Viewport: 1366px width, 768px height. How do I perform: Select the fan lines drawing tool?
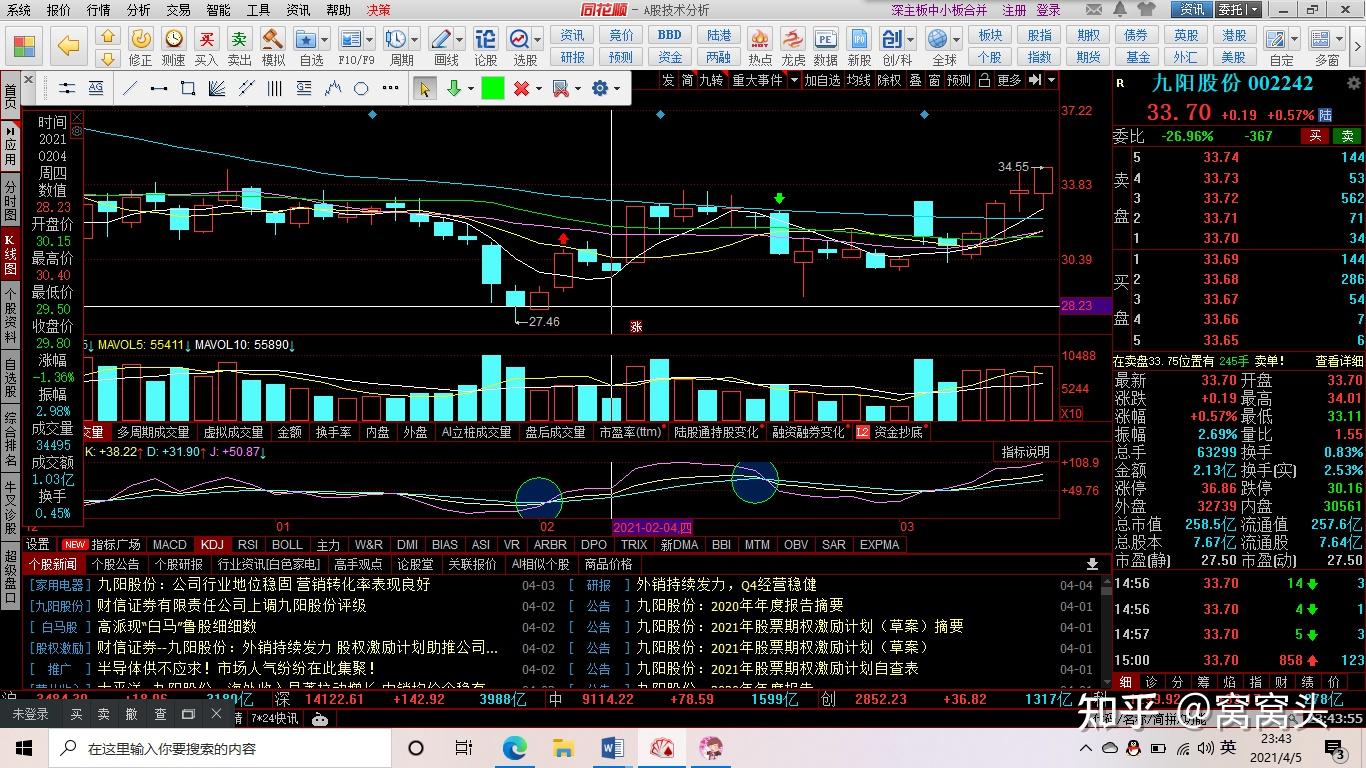(216, 88)
